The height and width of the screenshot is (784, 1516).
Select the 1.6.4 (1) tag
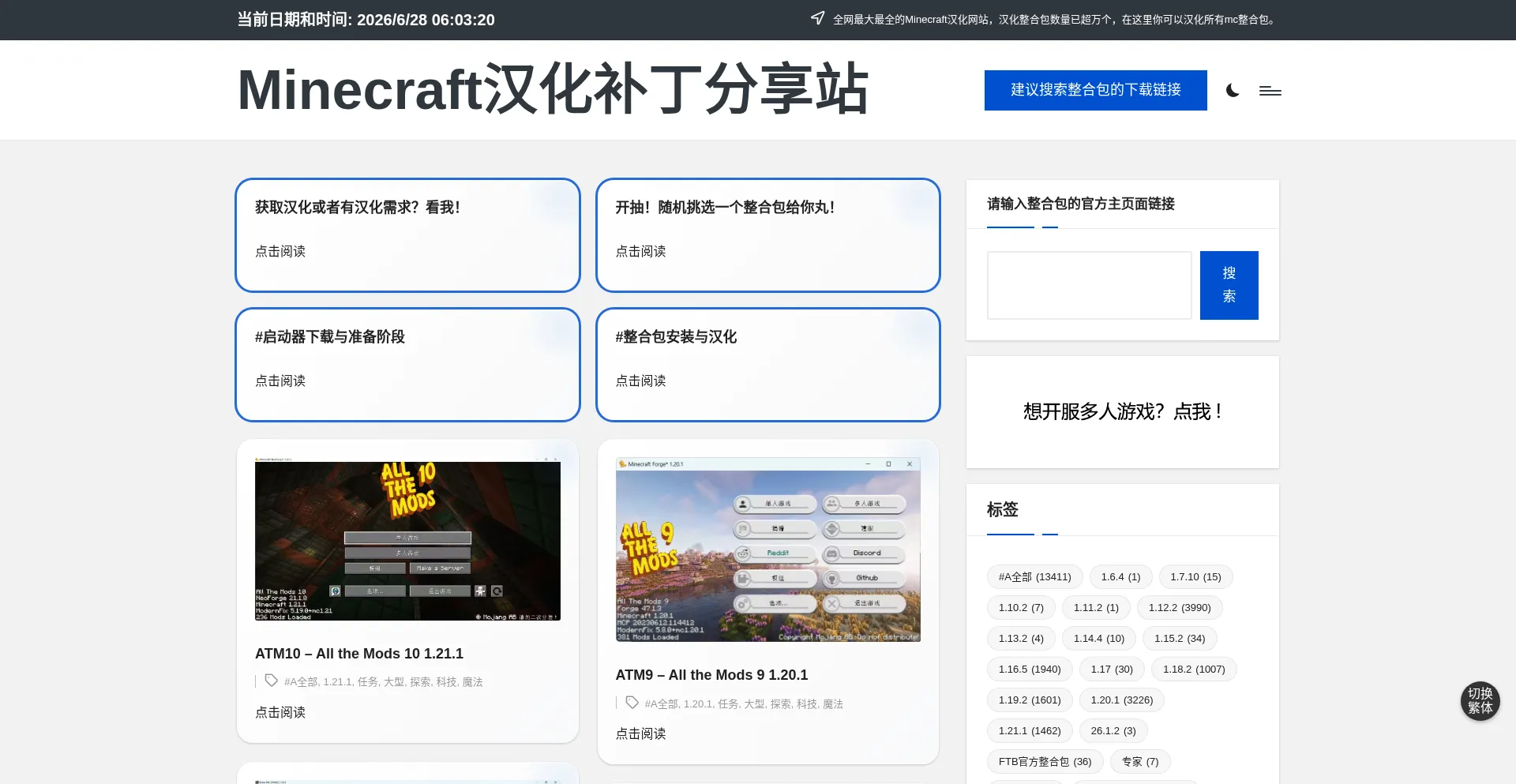point(1120,577)
